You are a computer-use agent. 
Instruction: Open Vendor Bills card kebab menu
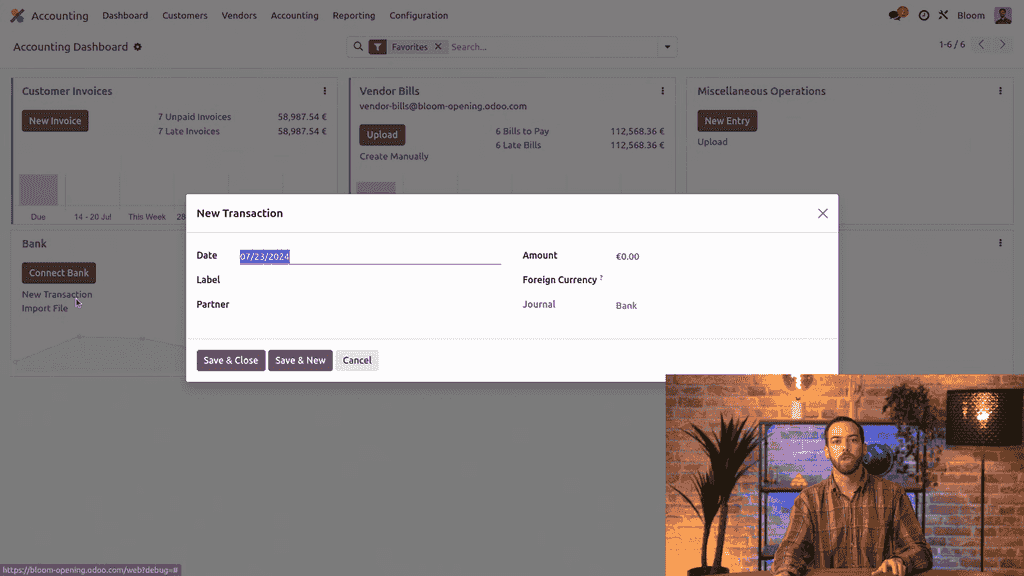(x=662, y=91)
